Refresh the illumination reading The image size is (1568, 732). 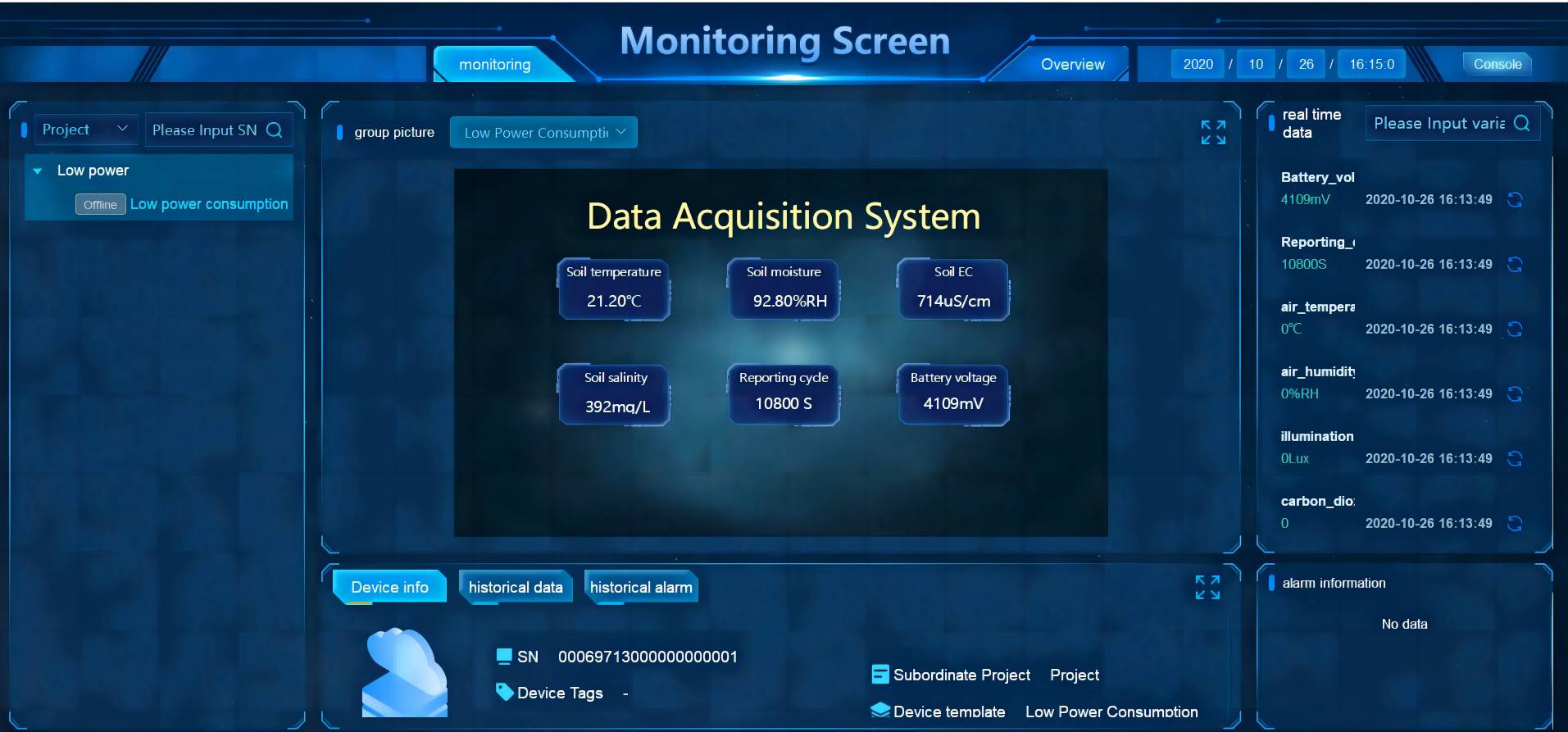tap(1515, 459)
